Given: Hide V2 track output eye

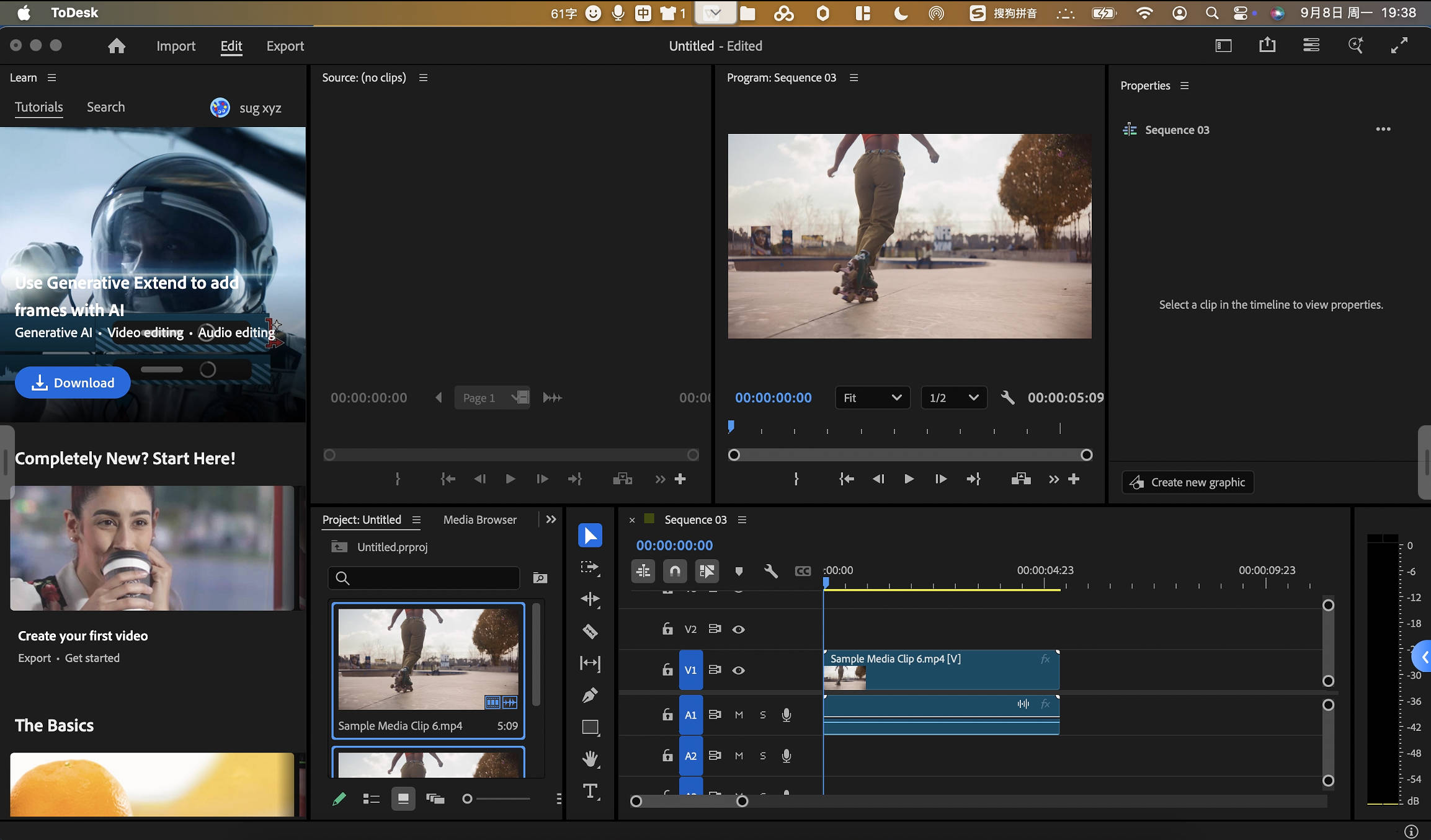Looking at the screenshot, I should [738, 629].
